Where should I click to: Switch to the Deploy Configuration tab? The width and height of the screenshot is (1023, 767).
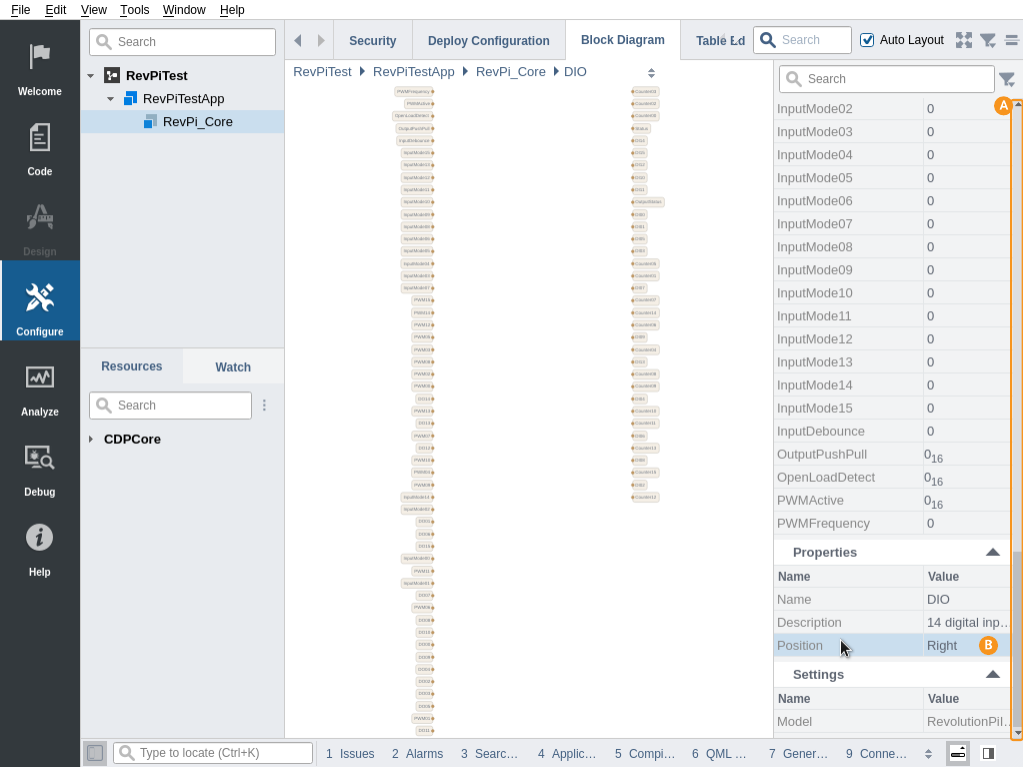tap(488, 41)
